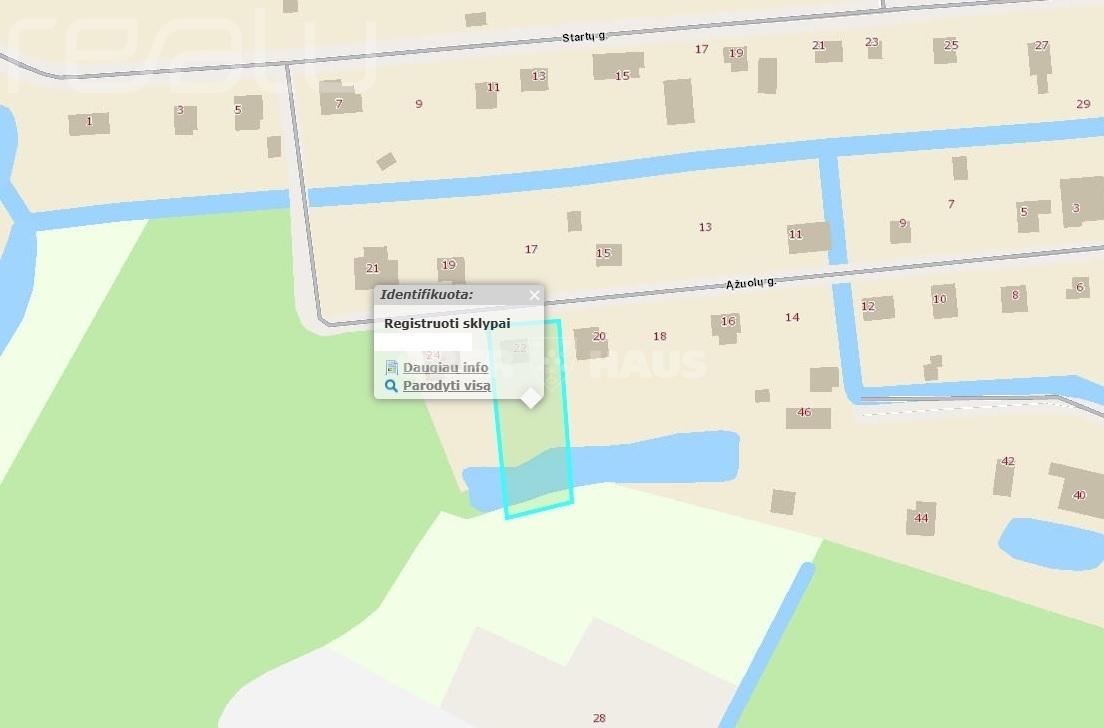Select house number 10 building
Viewport: 1104px width, 728px height.
[944, 301]
